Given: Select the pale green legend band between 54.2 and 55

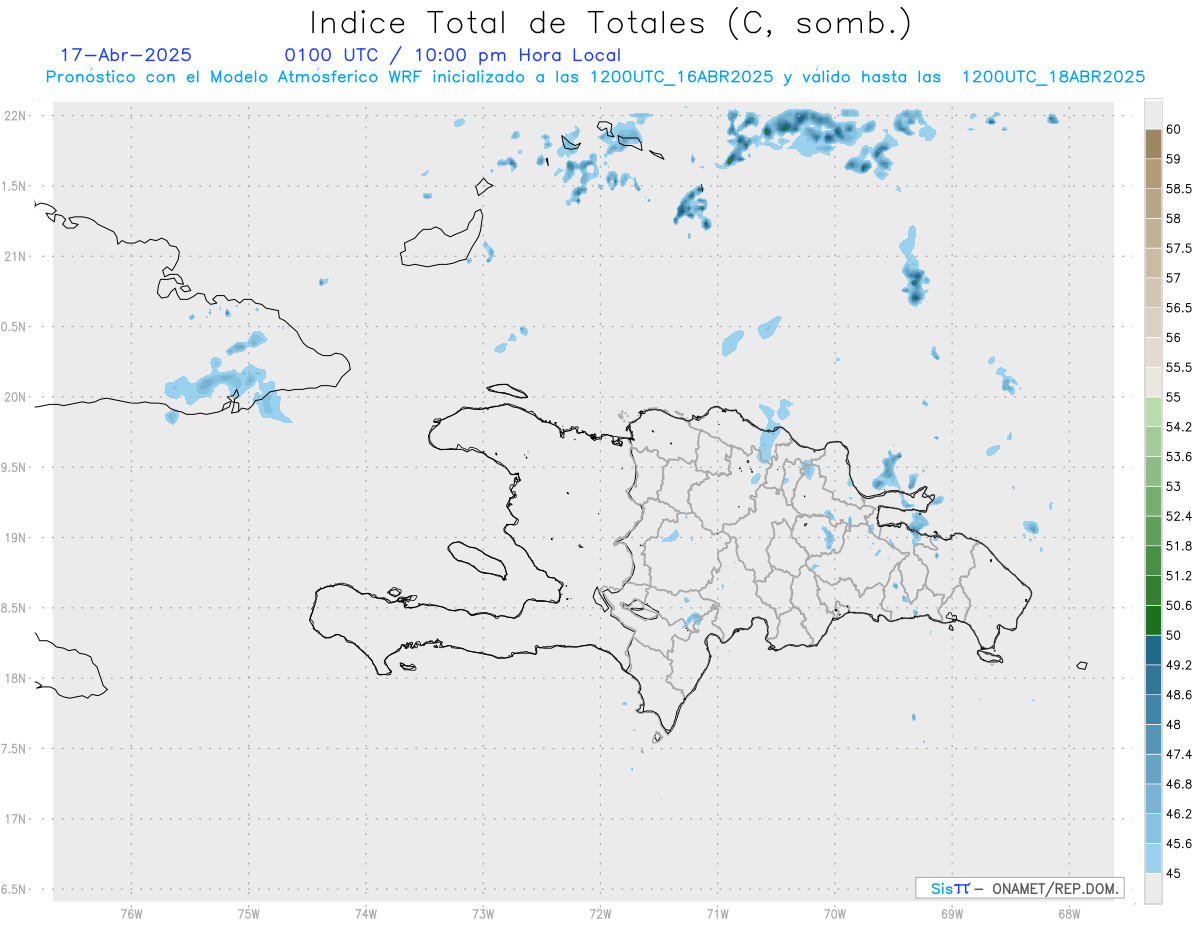Looking at the screenshot, I should click(1153, 412).
